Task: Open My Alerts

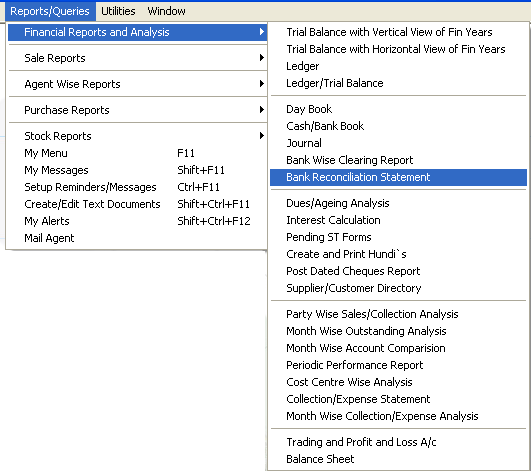Action: pyautogui.click(x=137, y=221)
